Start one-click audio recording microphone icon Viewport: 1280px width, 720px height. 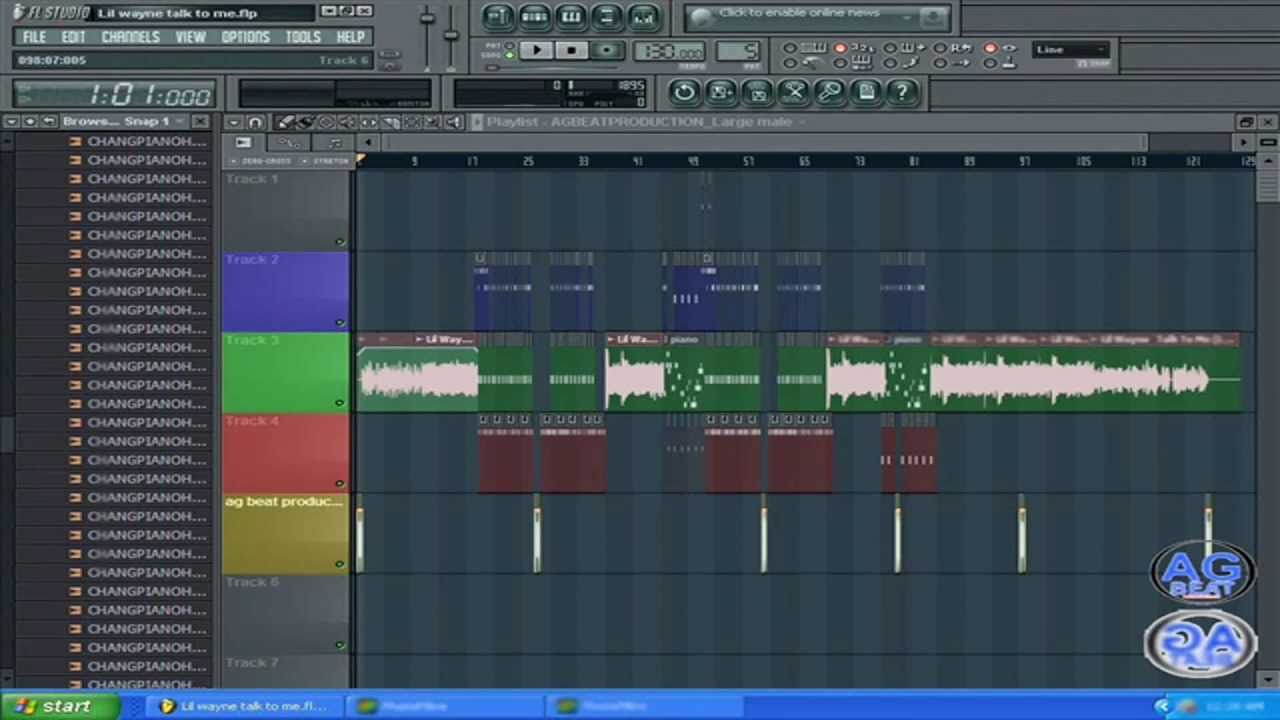click(x=830, y=92)
